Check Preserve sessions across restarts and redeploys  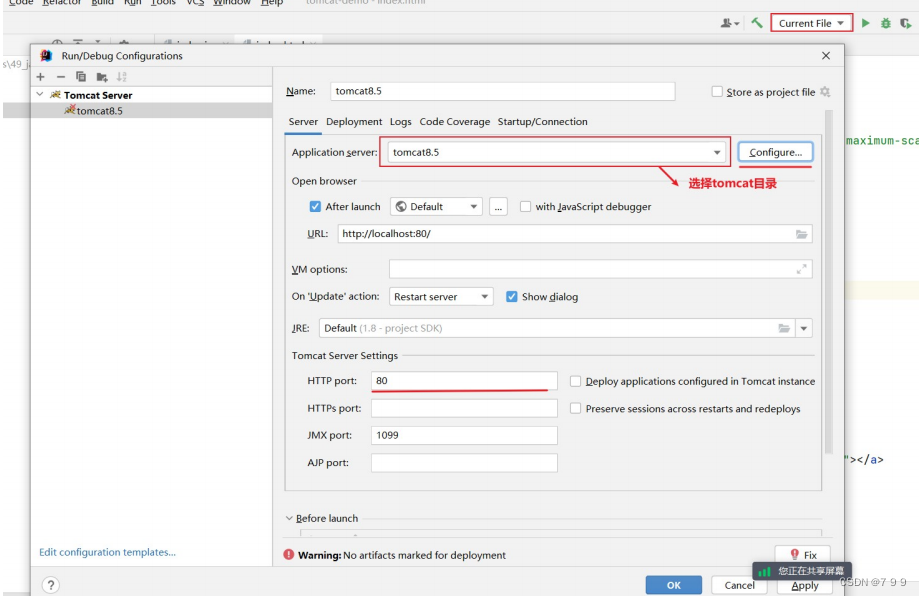[x=576, y=408]
